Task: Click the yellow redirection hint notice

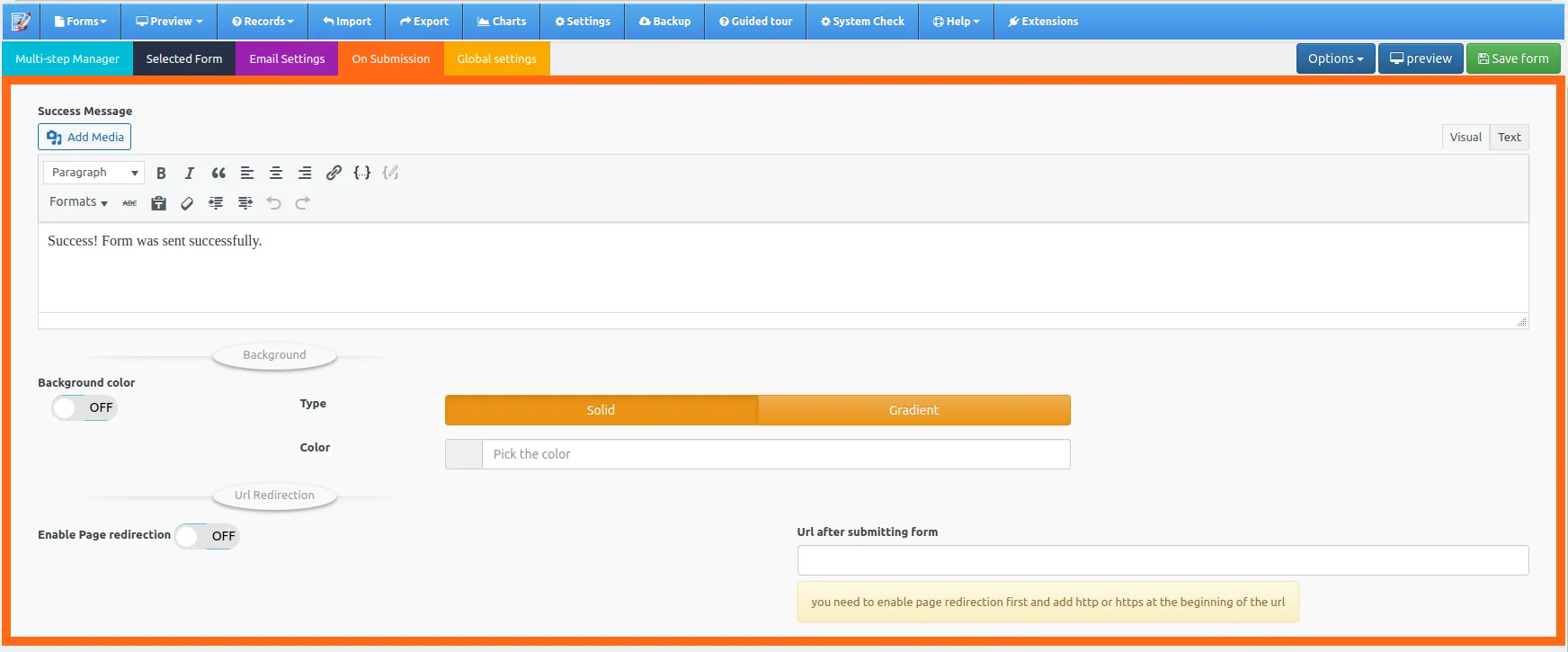Action: [1047, 603]
